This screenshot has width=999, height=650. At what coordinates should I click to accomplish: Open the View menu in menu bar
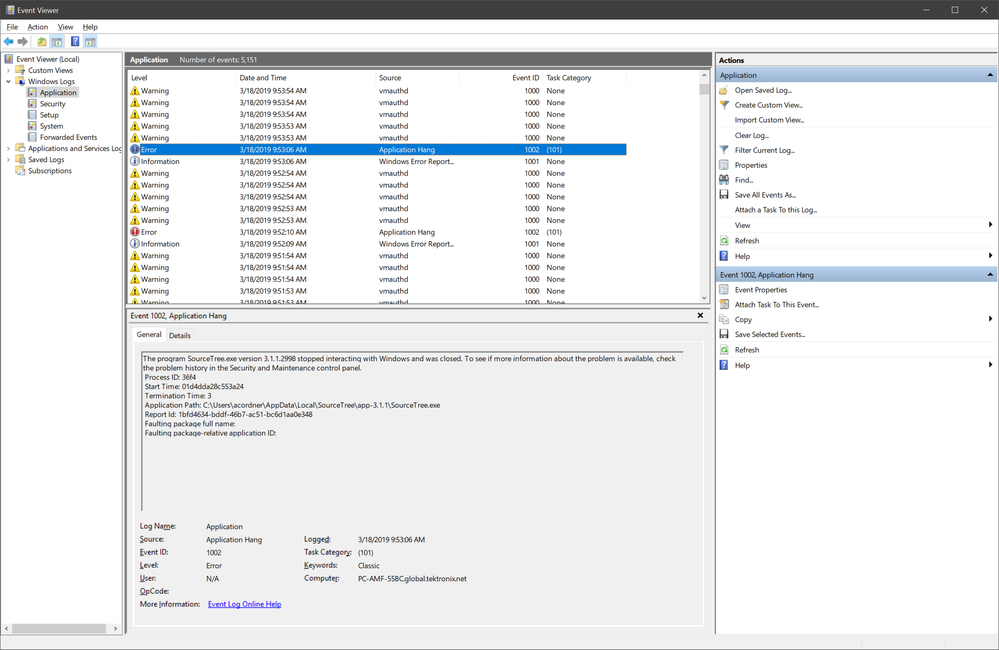[x=65, y=27]
